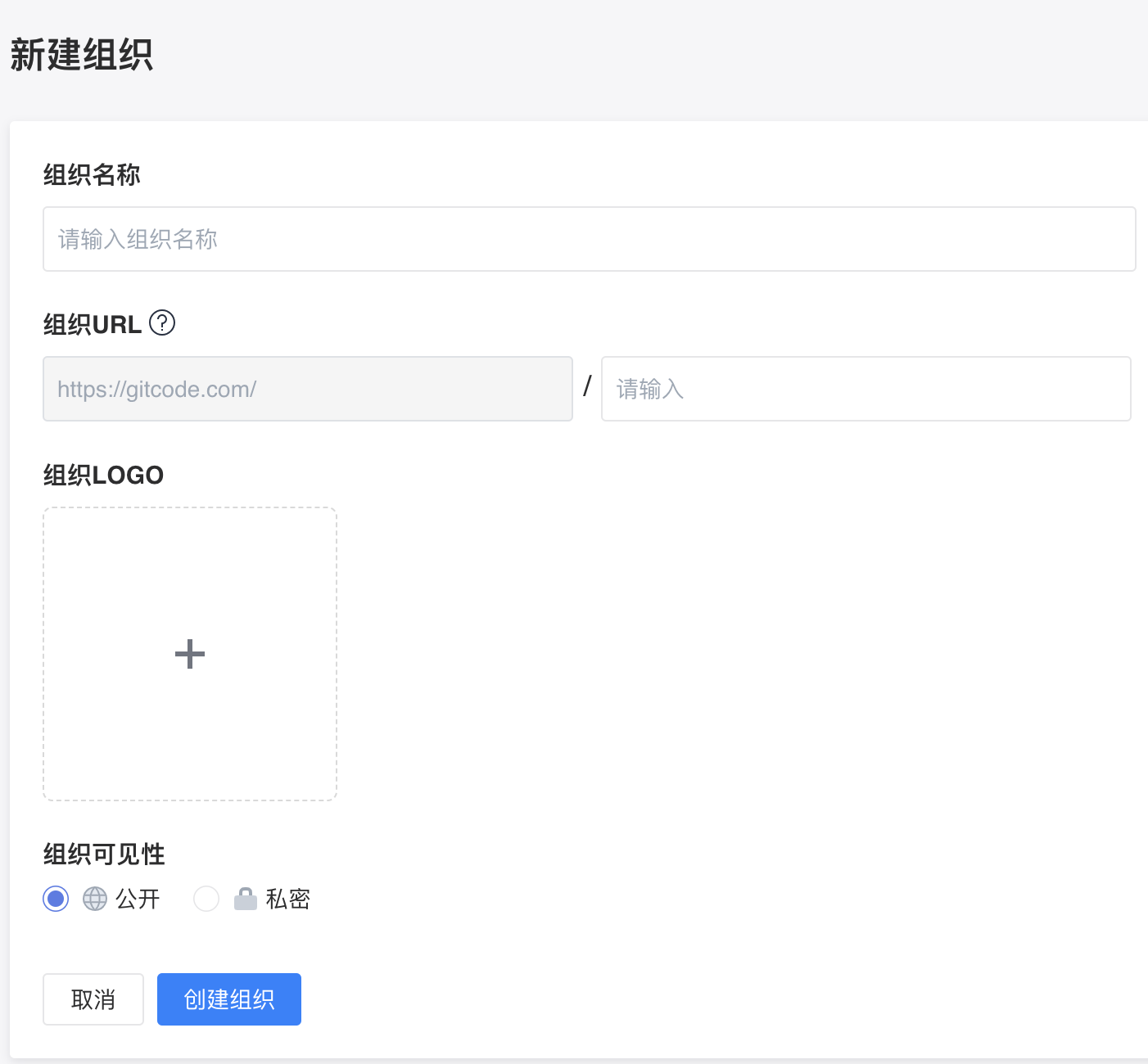1148x1064 pixels.
Task: Select the 私密 radio button
Action: (206, 899)
